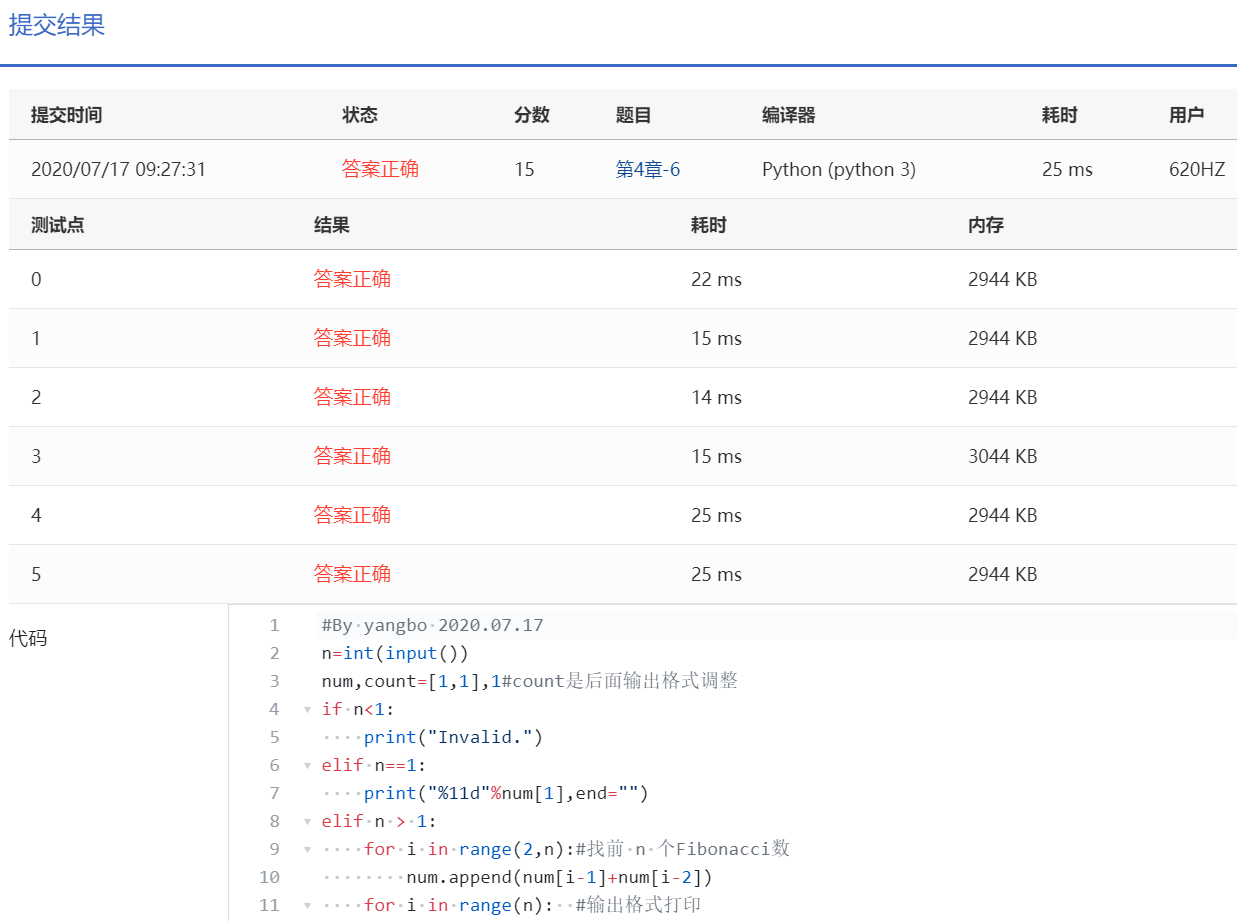Click the 状态 column header

(x=360, y=115)
